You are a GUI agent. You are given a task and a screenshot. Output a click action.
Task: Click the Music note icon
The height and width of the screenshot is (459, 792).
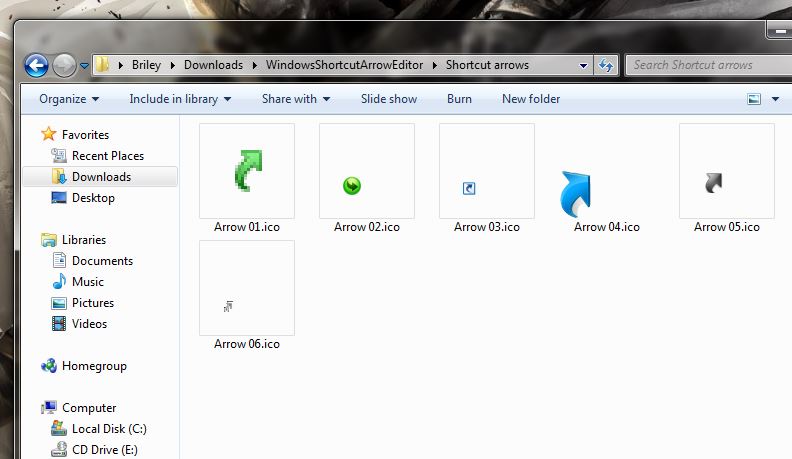(x=59, y=281)
